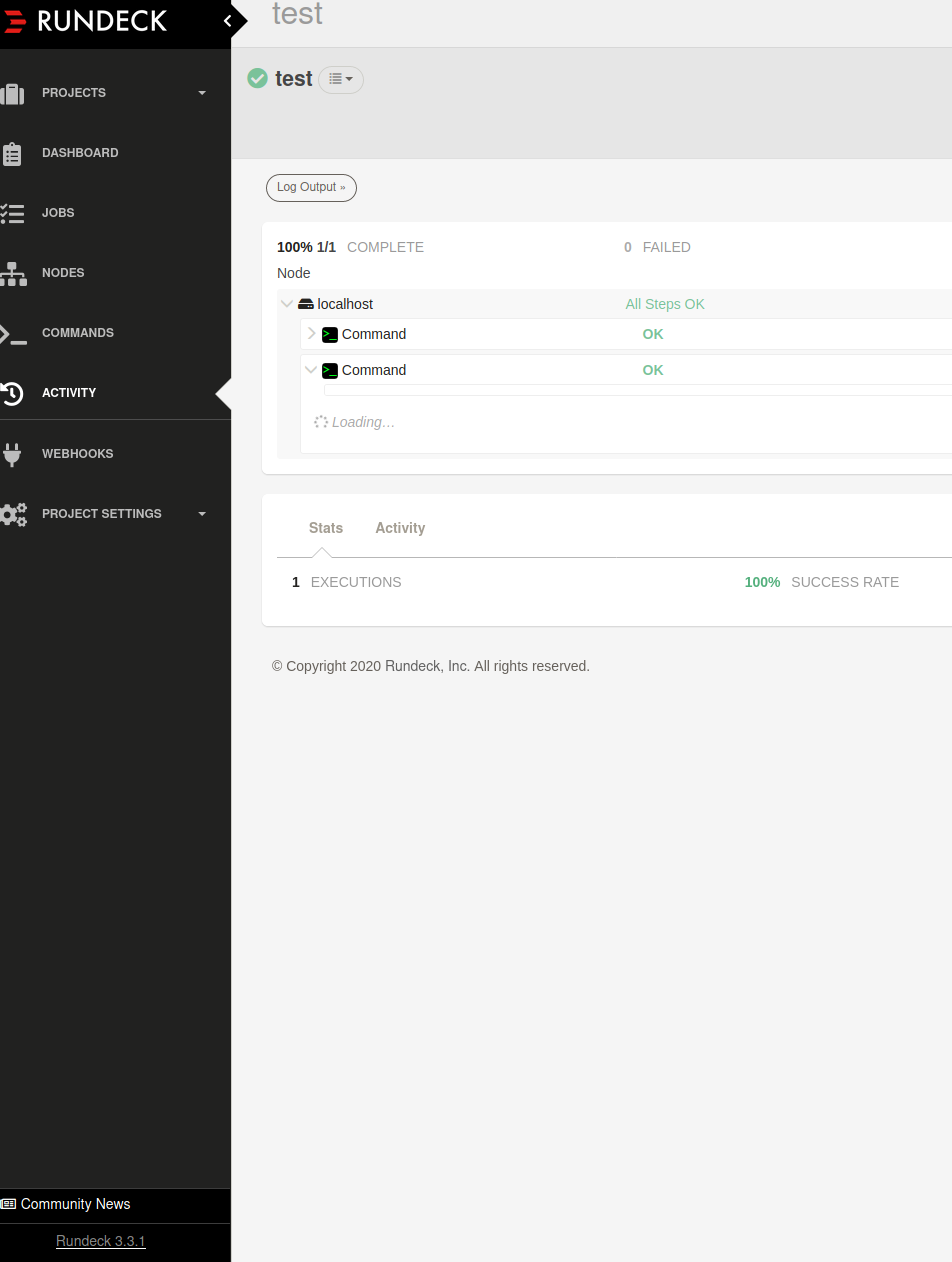Screen dimensions: 952x1262
Task: Open the Webhooks section
Action: click(77, 453)
